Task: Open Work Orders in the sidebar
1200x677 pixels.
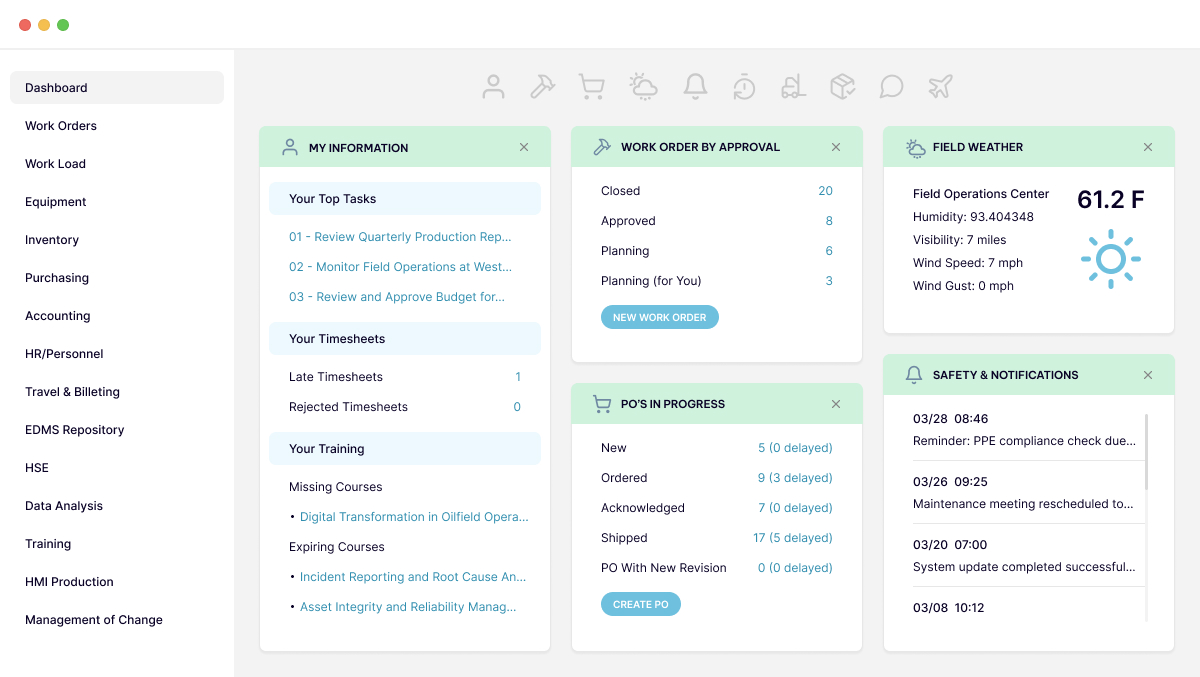Action: pos(61,126)
